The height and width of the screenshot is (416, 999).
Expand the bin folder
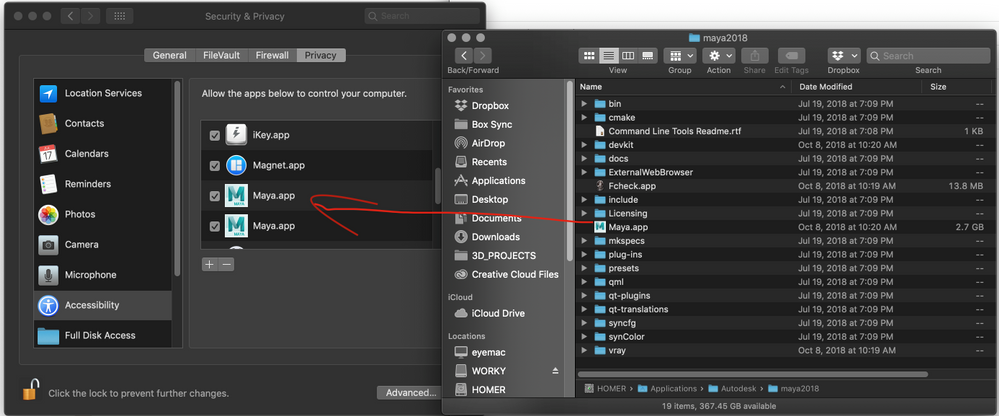click(x=584, y=103)
